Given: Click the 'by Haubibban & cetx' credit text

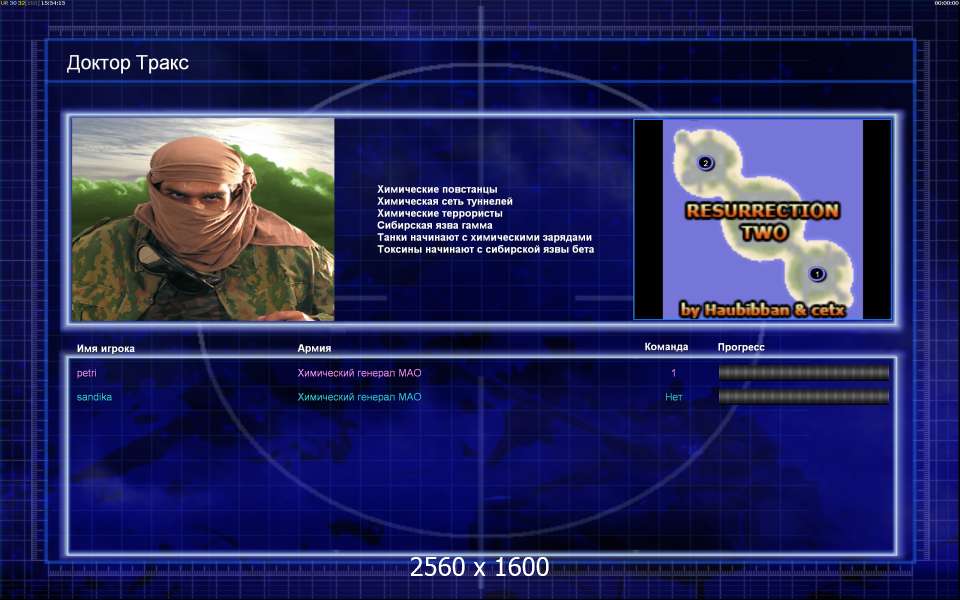Looking at the screenshot, I should tap(763, 310).
